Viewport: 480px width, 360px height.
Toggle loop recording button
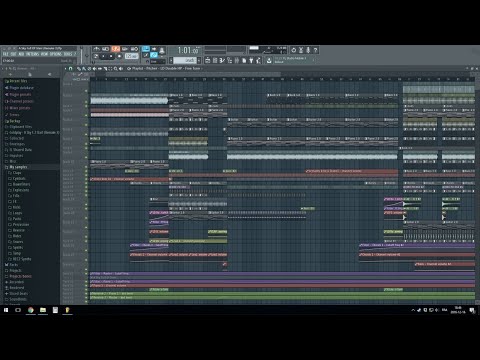coord(134,49)
